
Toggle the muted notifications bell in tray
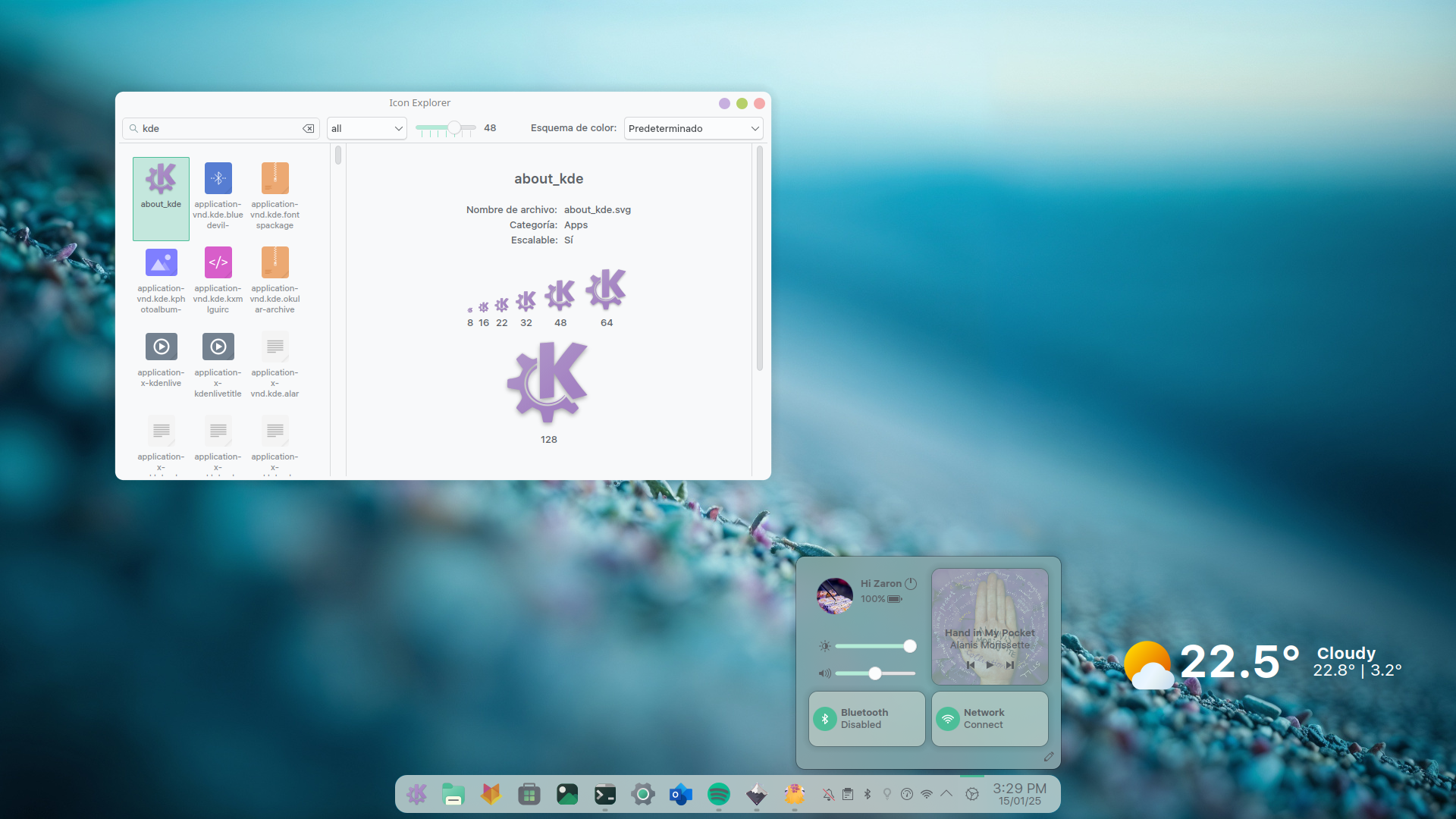click(x=828, y=794)
